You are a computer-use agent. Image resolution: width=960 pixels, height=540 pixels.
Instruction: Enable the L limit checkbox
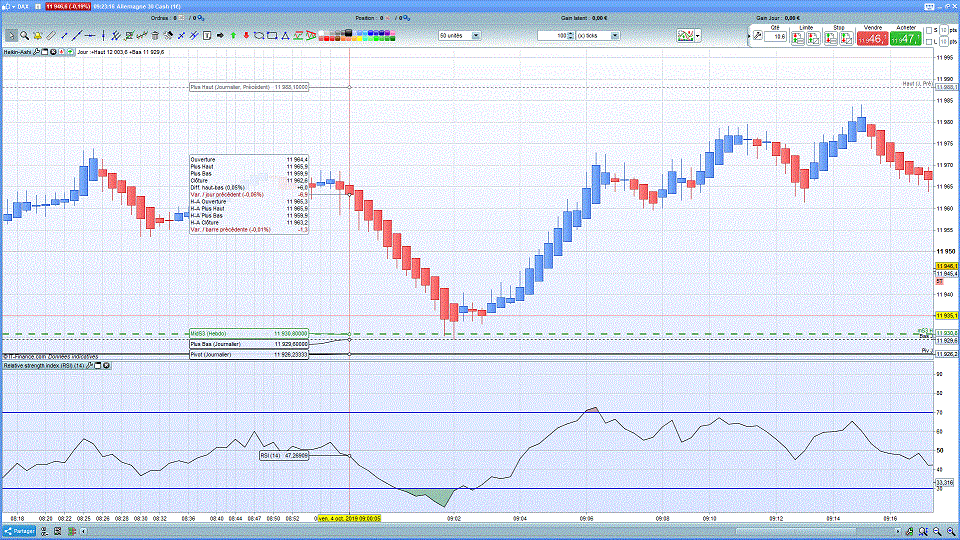pos(929,42)
